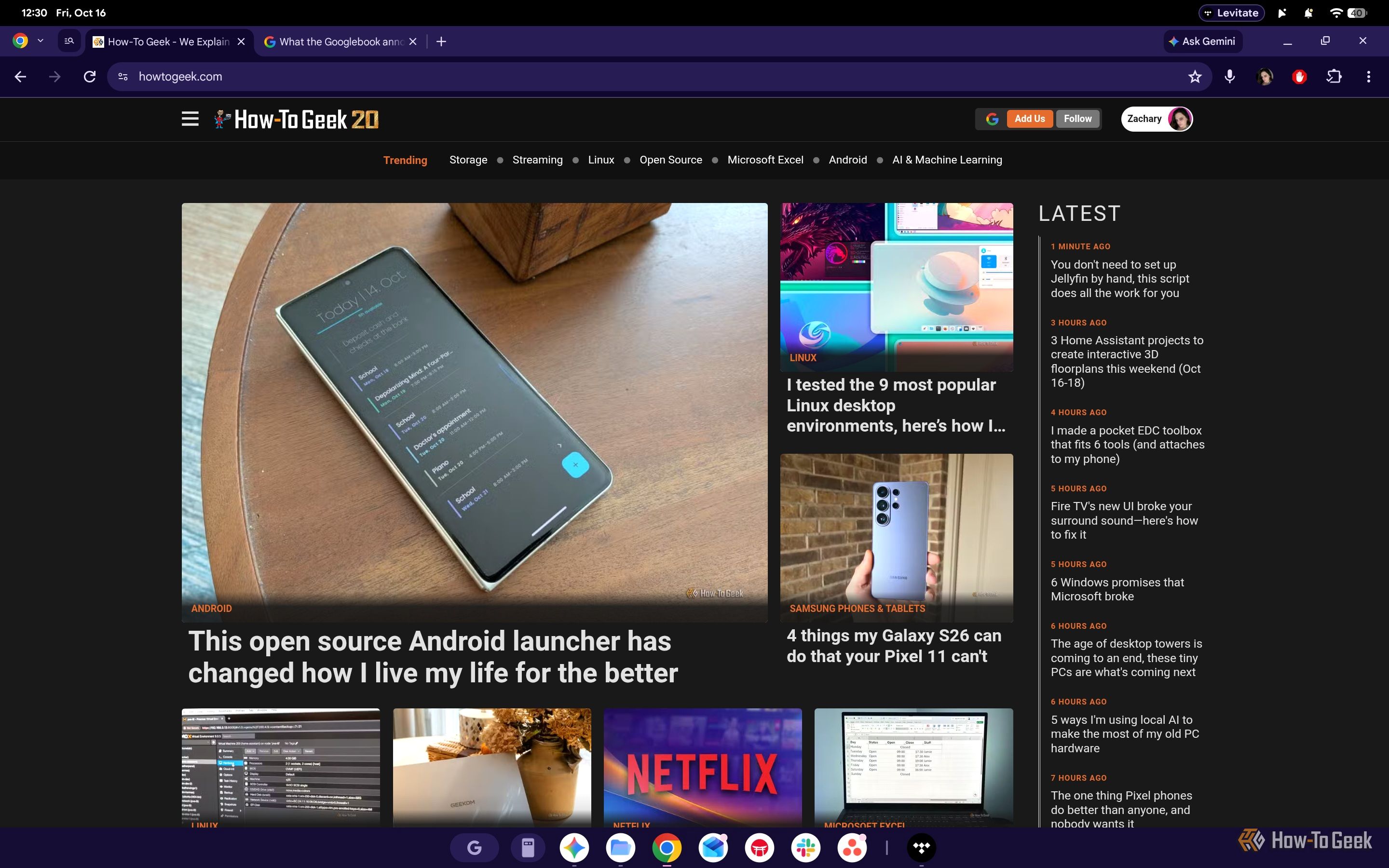Go back to the previous page

(x=21, y=76)
